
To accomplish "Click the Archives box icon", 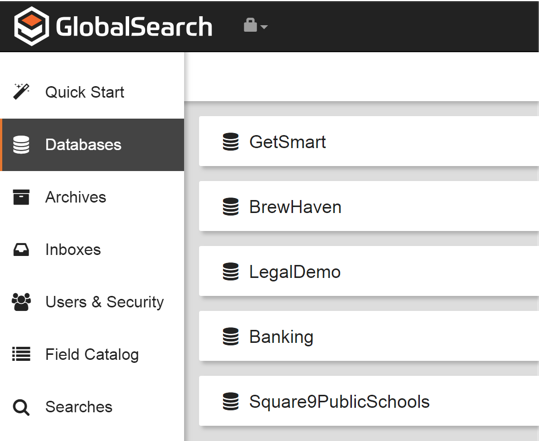I will 21,197.
